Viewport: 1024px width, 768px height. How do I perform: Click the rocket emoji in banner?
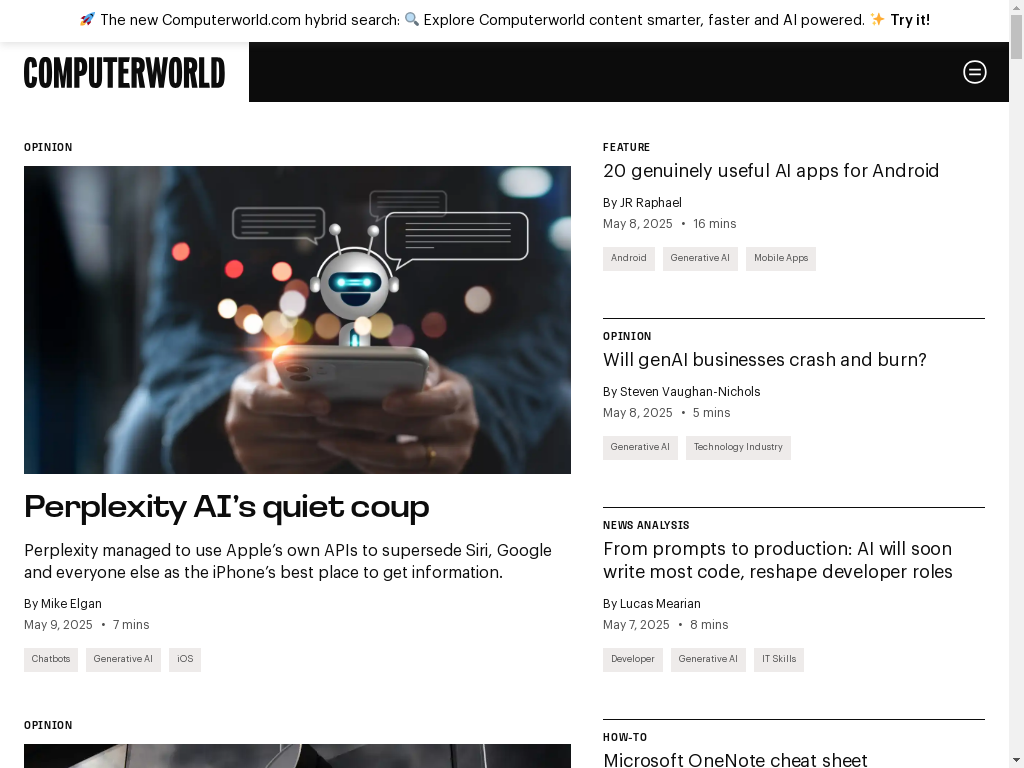[87, 20]
